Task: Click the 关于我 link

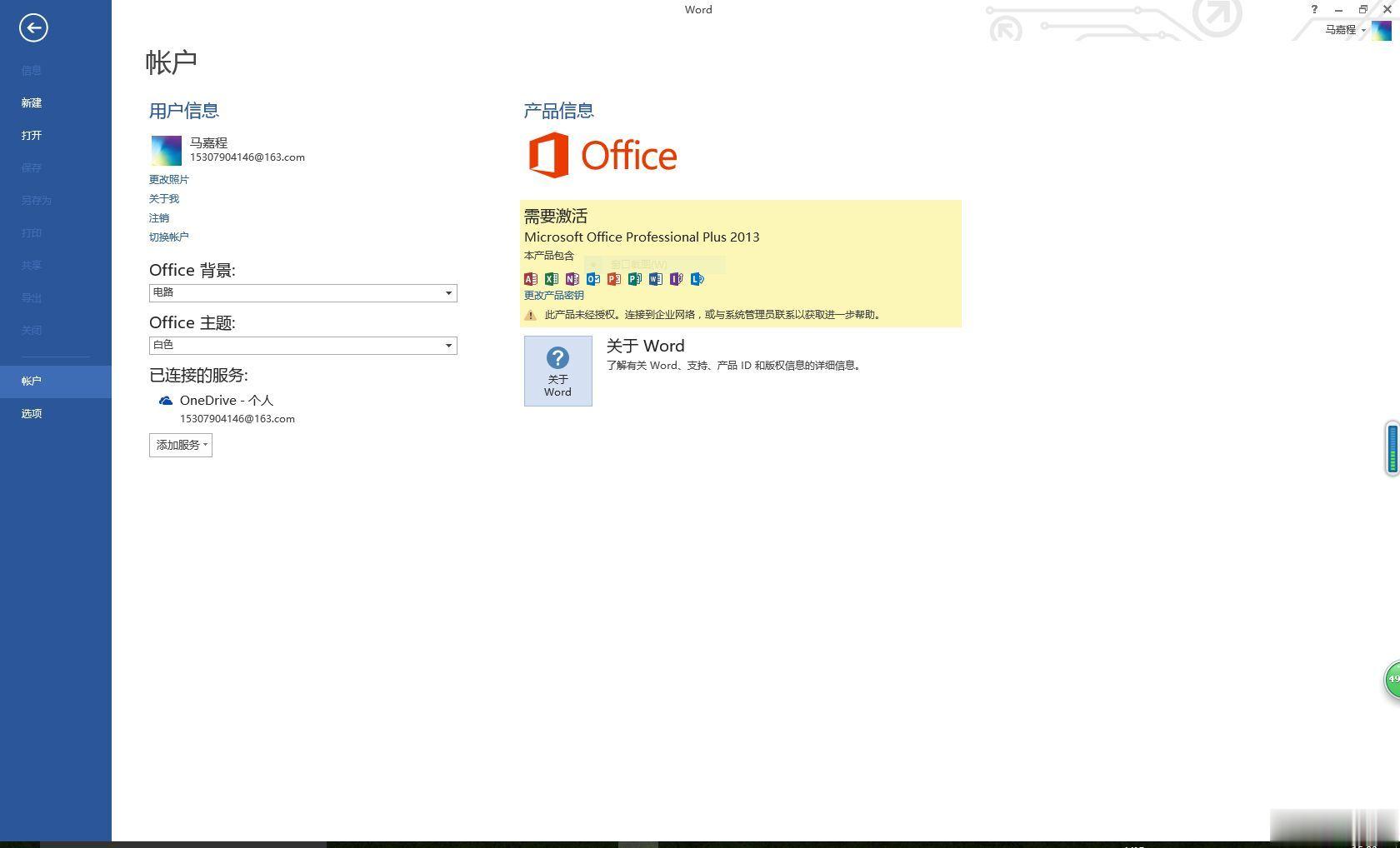Action: tap(164, 198)
